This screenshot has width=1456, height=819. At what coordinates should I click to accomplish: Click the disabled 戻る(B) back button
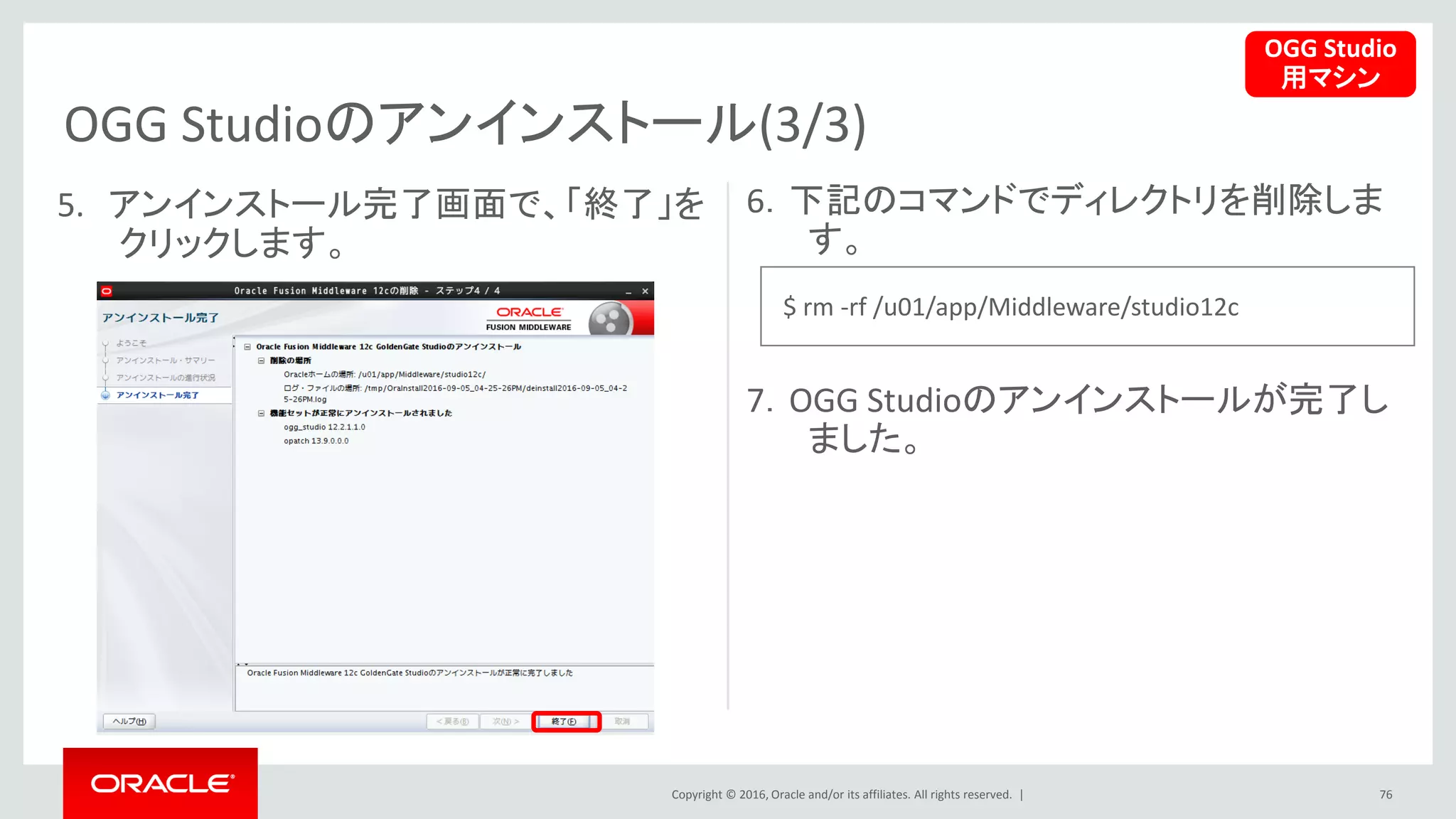pyautogui.click(x=453, y=721)
